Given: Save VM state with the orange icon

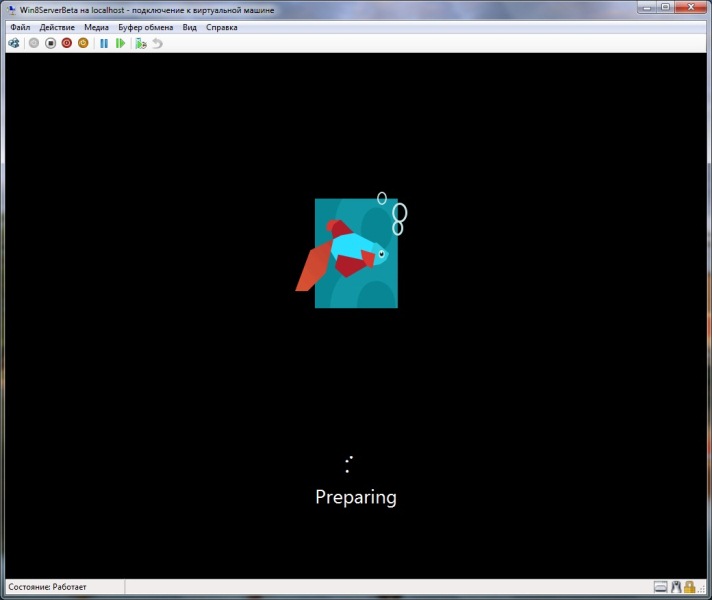Looking at the screenshot, I should [x=83, y=44].
